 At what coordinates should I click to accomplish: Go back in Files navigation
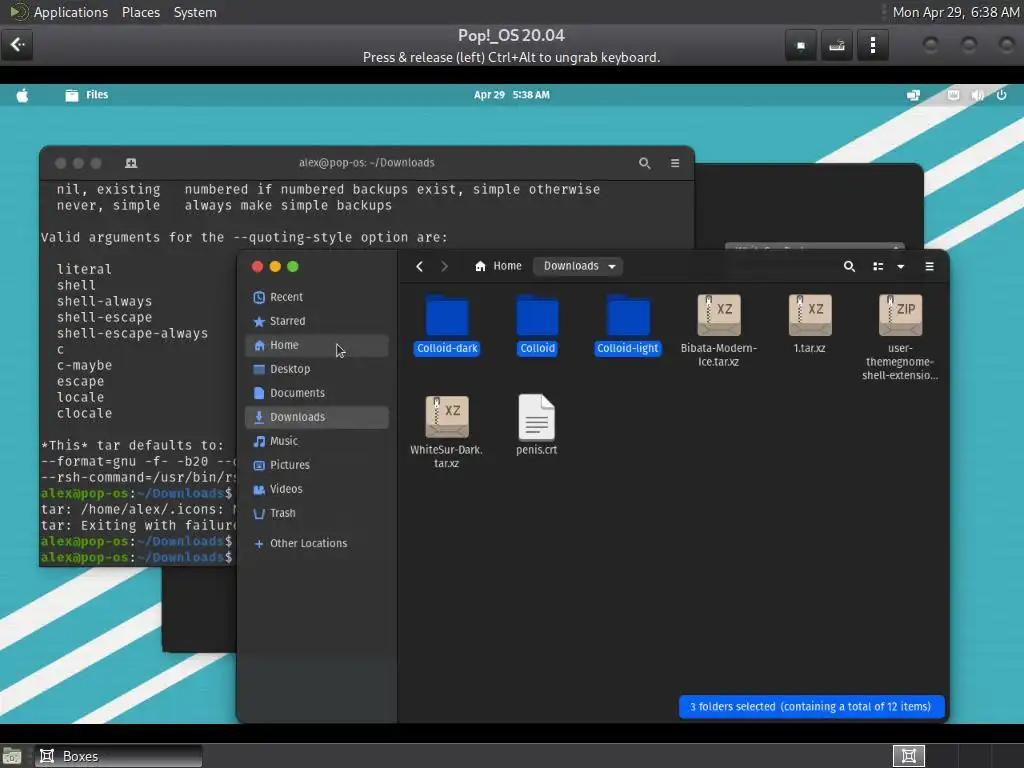[x=419, y=266]
